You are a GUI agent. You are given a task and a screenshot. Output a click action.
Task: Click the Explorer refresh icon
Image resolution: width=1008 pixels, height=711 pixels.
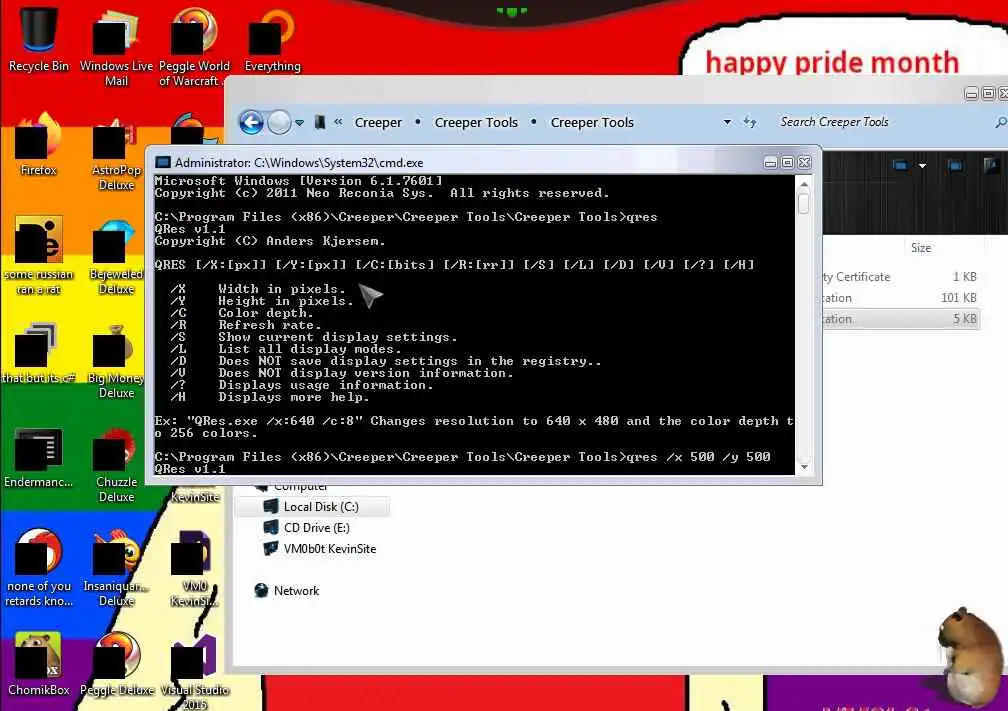coord(750,122)
